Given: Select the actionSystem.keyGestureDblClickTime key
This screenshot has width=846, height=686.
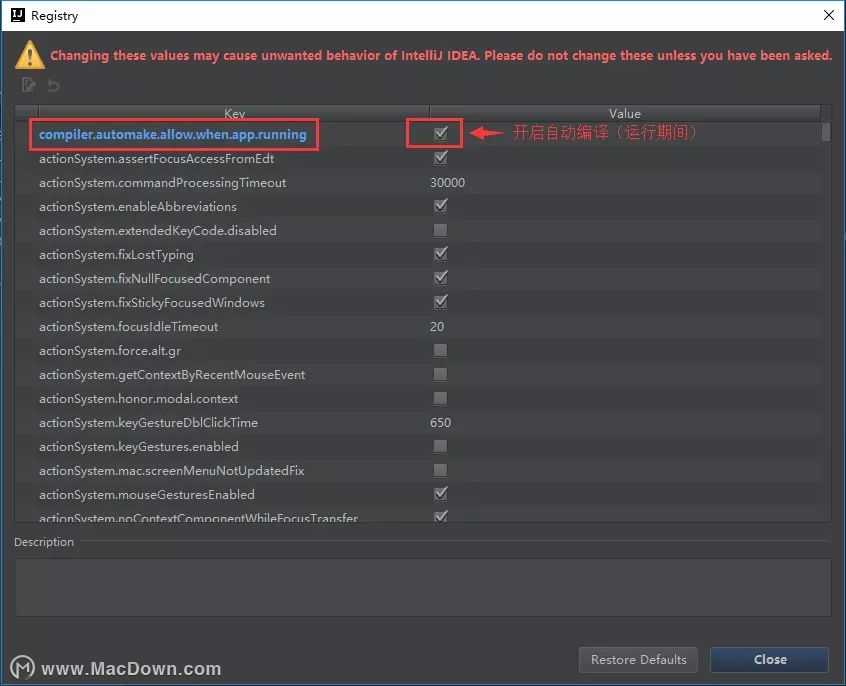Looking at the screenshot, I should pyautogui.click(x=148, y=423).
